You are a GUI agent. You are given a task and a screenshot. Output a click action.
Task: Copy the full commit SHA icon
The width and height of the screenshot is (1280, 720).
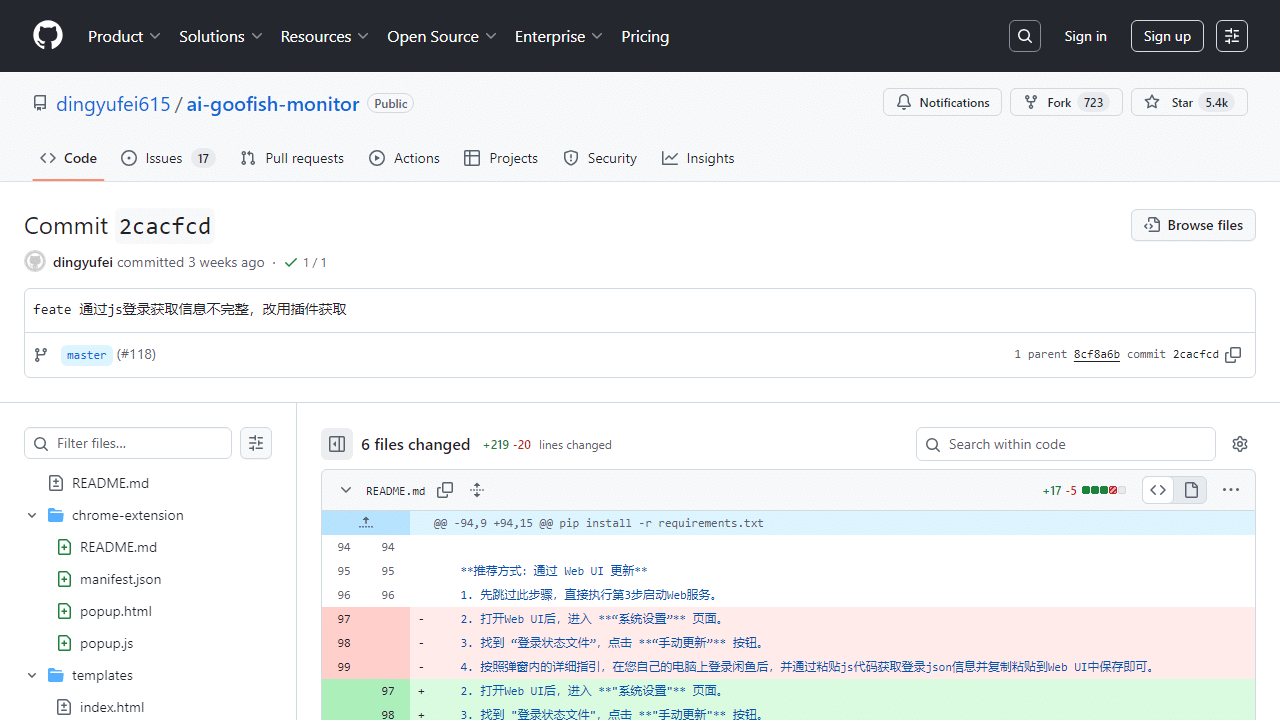pos(1233,355)
